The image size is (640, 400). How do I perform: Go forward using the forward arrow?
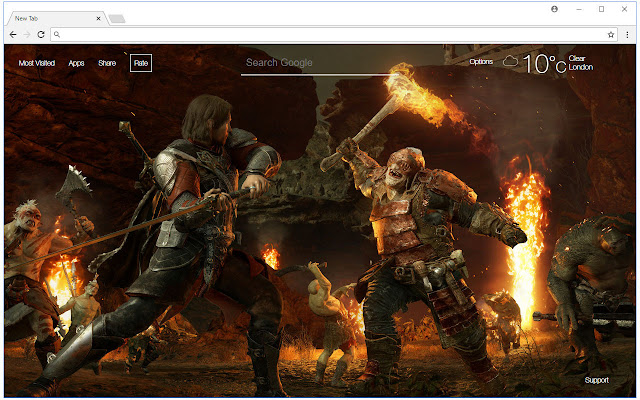point(27,35)
